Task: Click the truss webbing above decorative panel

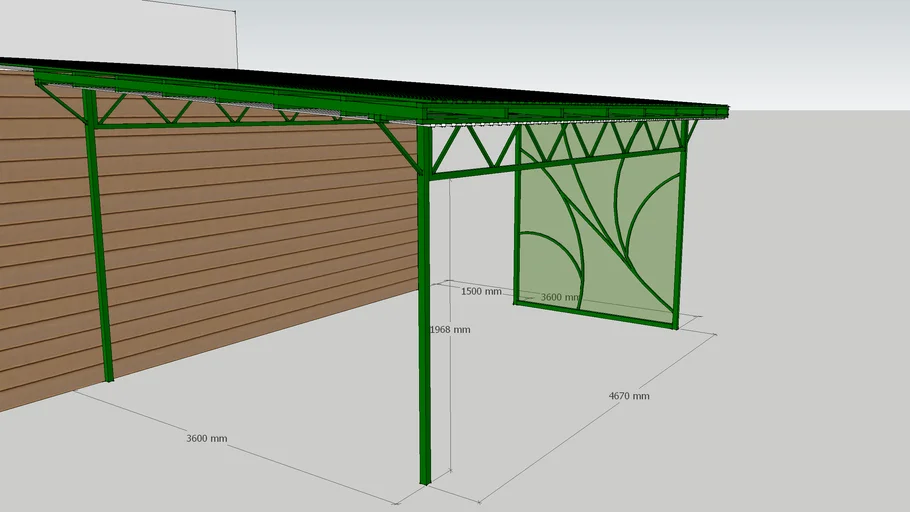Action: [x=600, y=138]
